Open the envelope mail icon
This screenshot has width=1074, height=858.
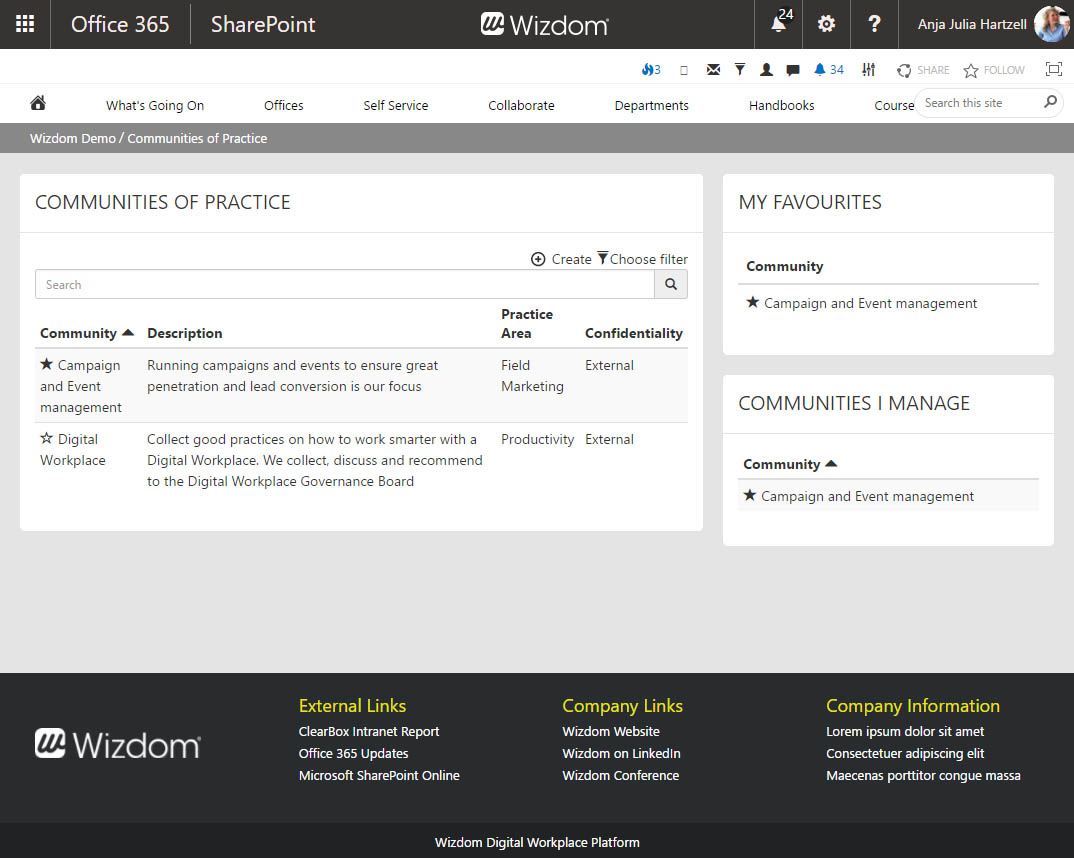tap(713, 69)
